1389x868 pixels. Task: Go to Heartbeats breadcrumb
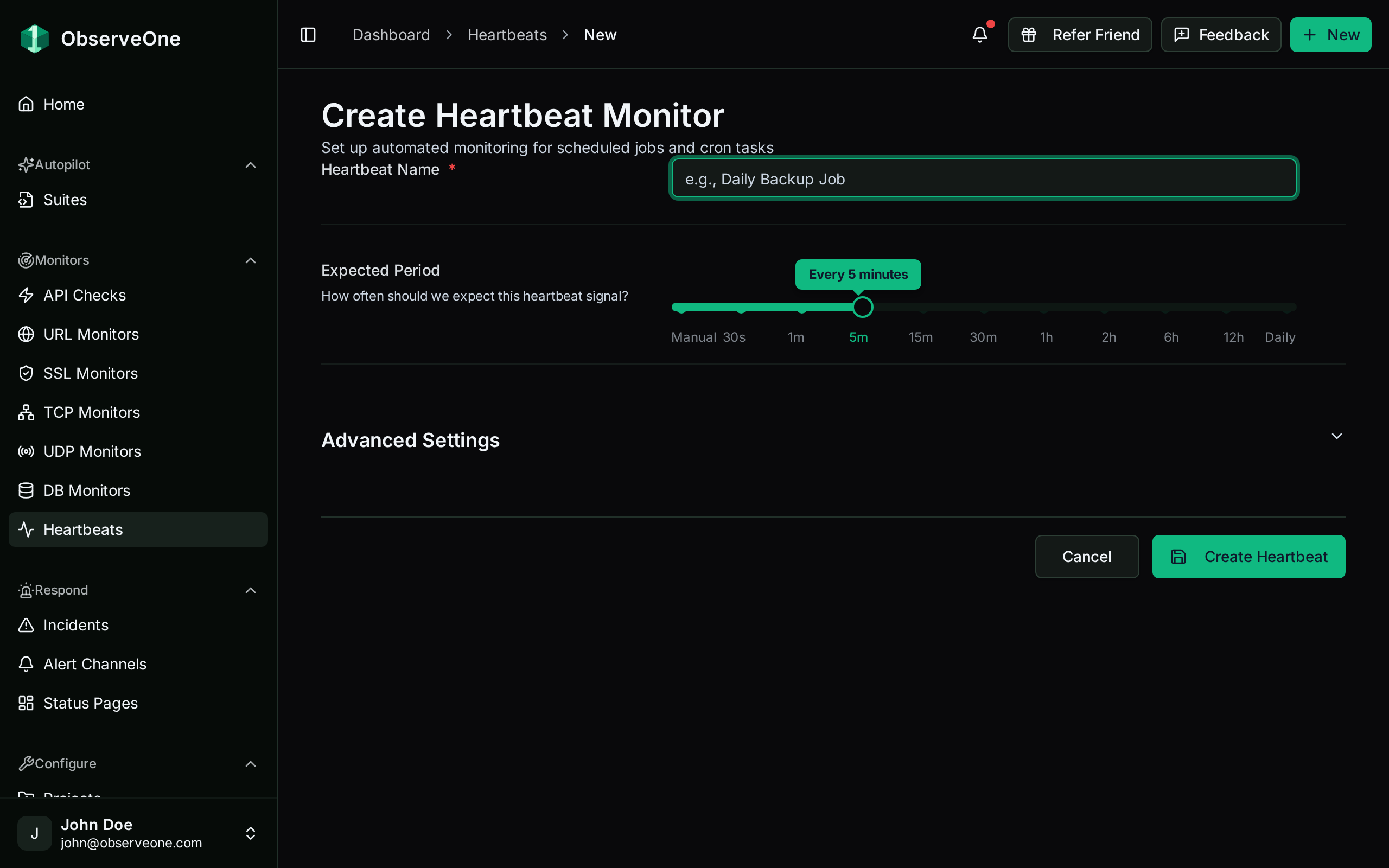point(507,35)
